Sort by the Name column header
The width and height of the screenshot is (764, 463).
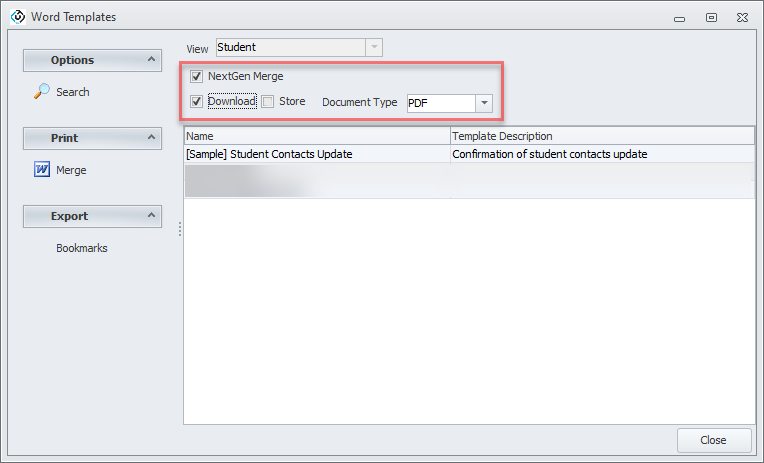click(316, 136)
